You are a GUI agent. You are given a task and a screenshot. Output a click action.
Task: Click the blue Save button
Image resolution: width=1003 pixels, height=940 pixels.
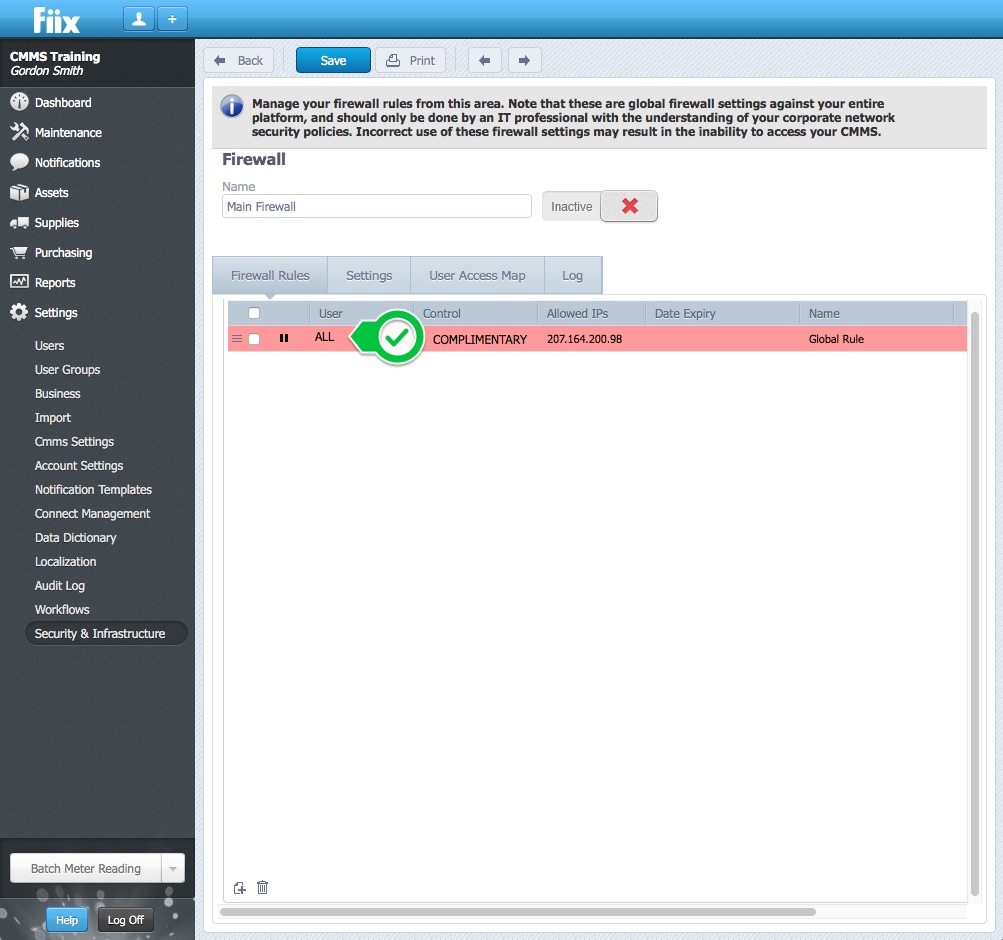click(x=333, y=61)
